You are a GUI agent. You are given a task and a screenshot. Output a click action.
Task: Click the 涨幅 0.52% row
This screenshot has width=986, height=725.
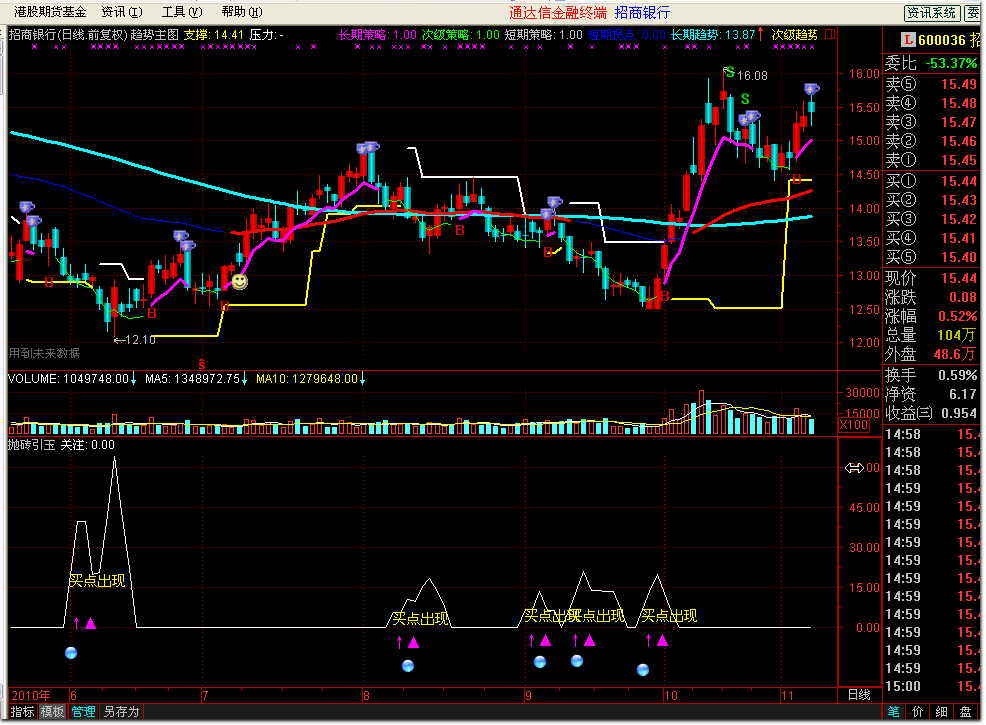931,316
